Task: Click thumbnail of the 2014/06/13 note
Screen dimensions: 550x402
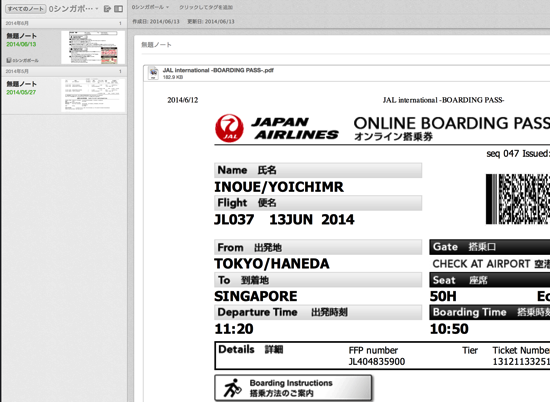Action: click(x=93, y=47)
